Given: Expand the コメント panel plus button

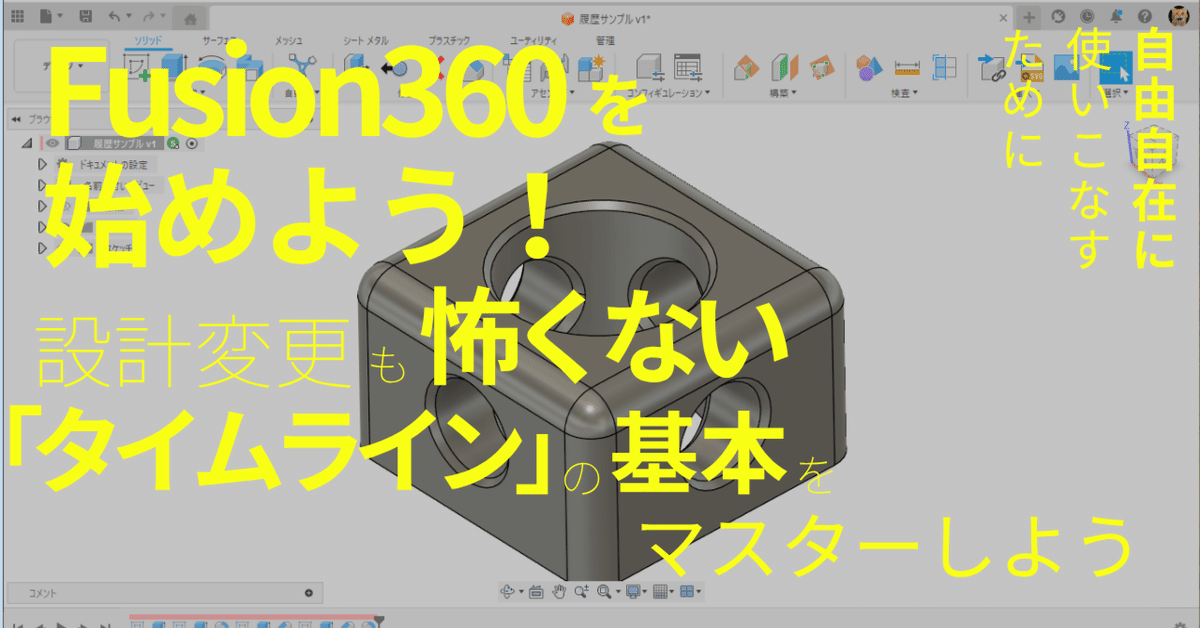Looking at the screenshot, I should pyautogui.click(x=308, y=593).
